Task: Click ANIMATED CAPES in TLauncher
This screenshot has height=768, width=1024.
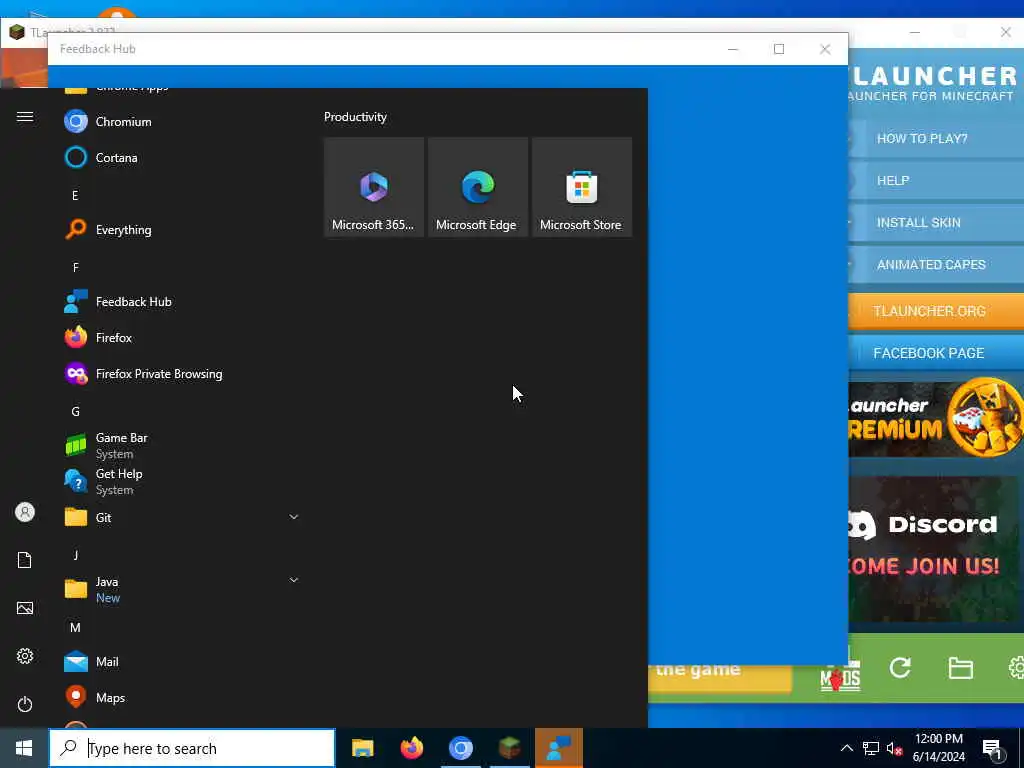Action: tap(935, 264)
